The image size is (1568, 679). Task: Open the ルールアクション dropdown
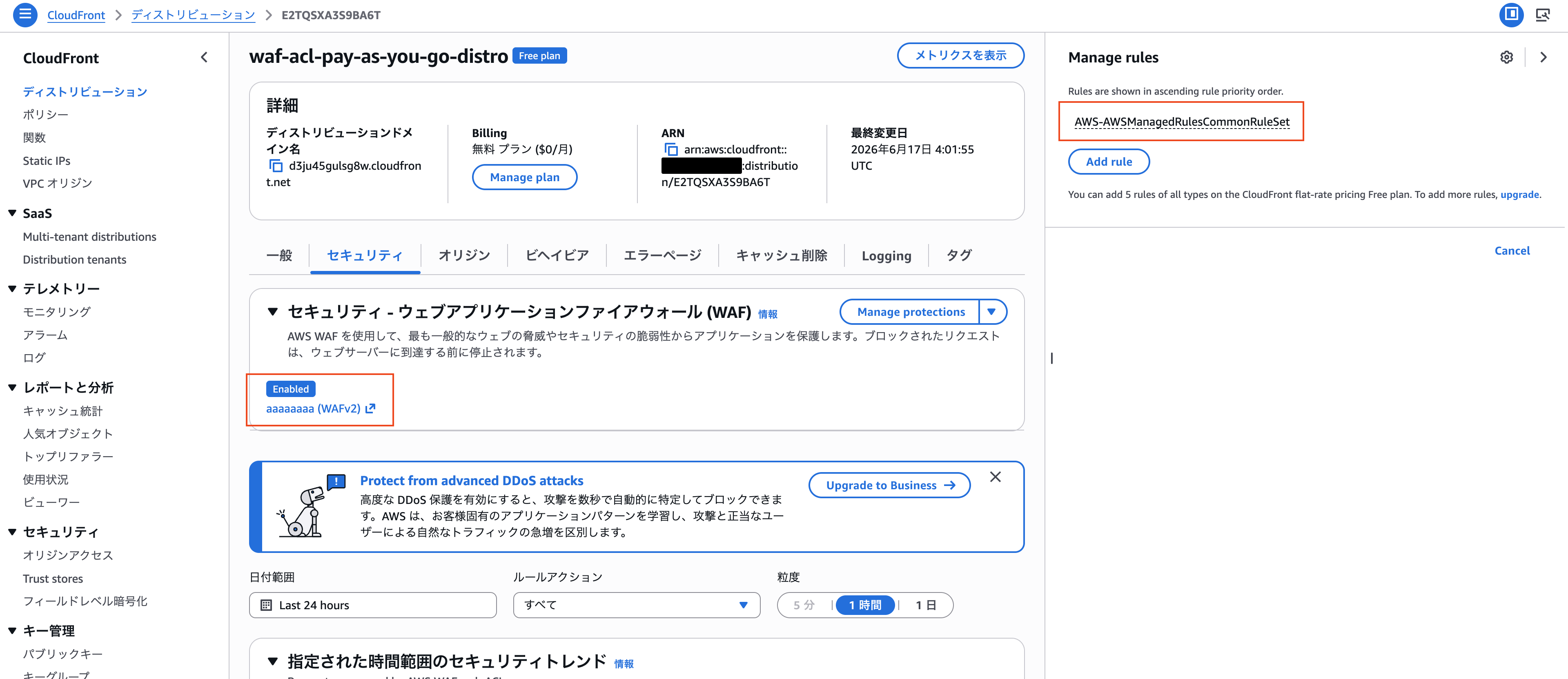636,605
